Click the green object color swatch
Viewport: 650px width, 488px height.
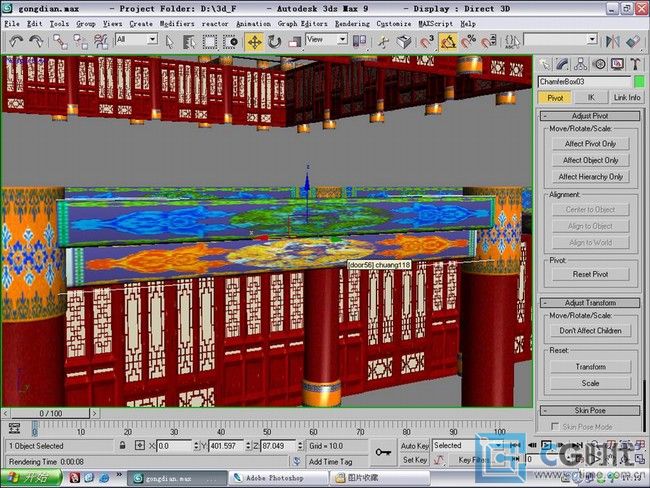tap(639, 82)
